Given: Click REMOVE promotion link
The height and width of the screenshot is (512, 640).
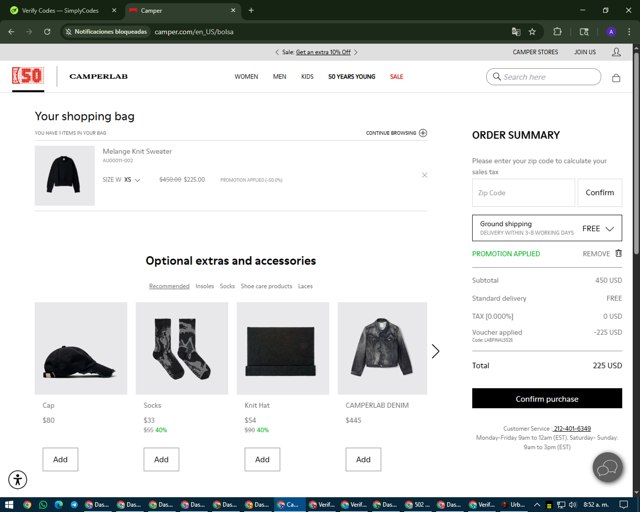Looking at the screenshot, I should (x=596, y=254).
